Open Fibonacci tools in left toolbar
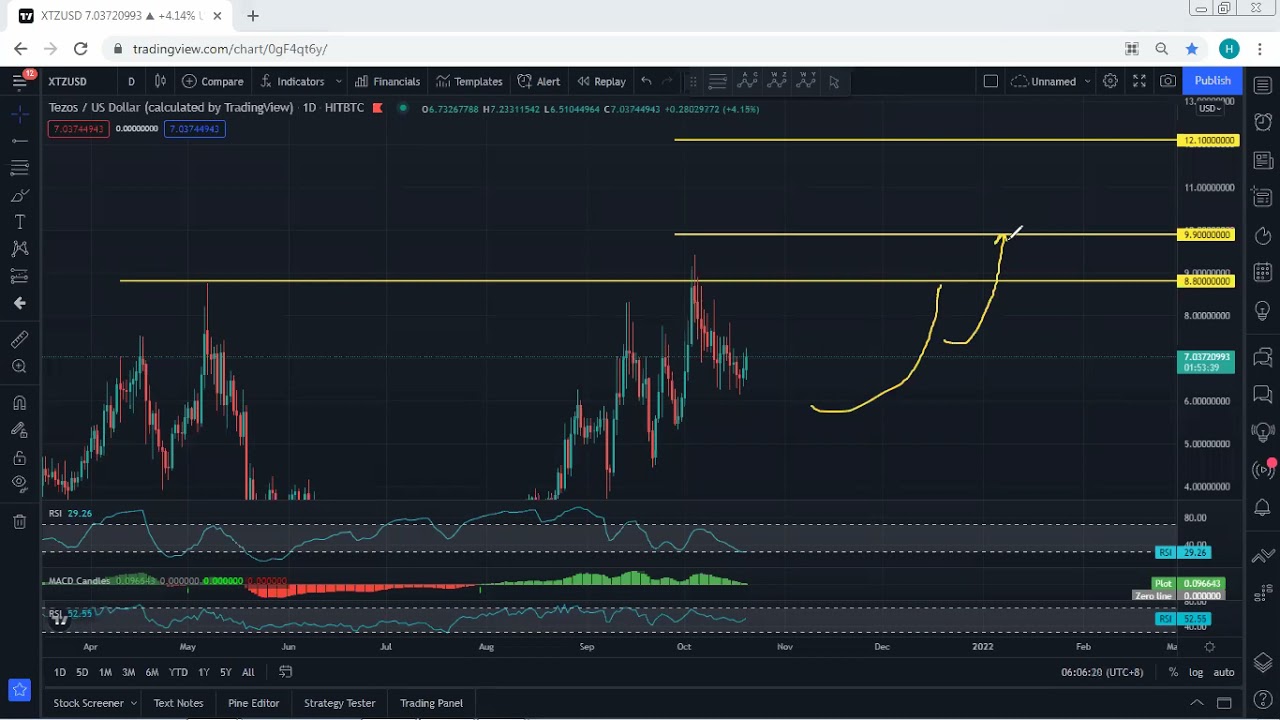 [19, 168]
